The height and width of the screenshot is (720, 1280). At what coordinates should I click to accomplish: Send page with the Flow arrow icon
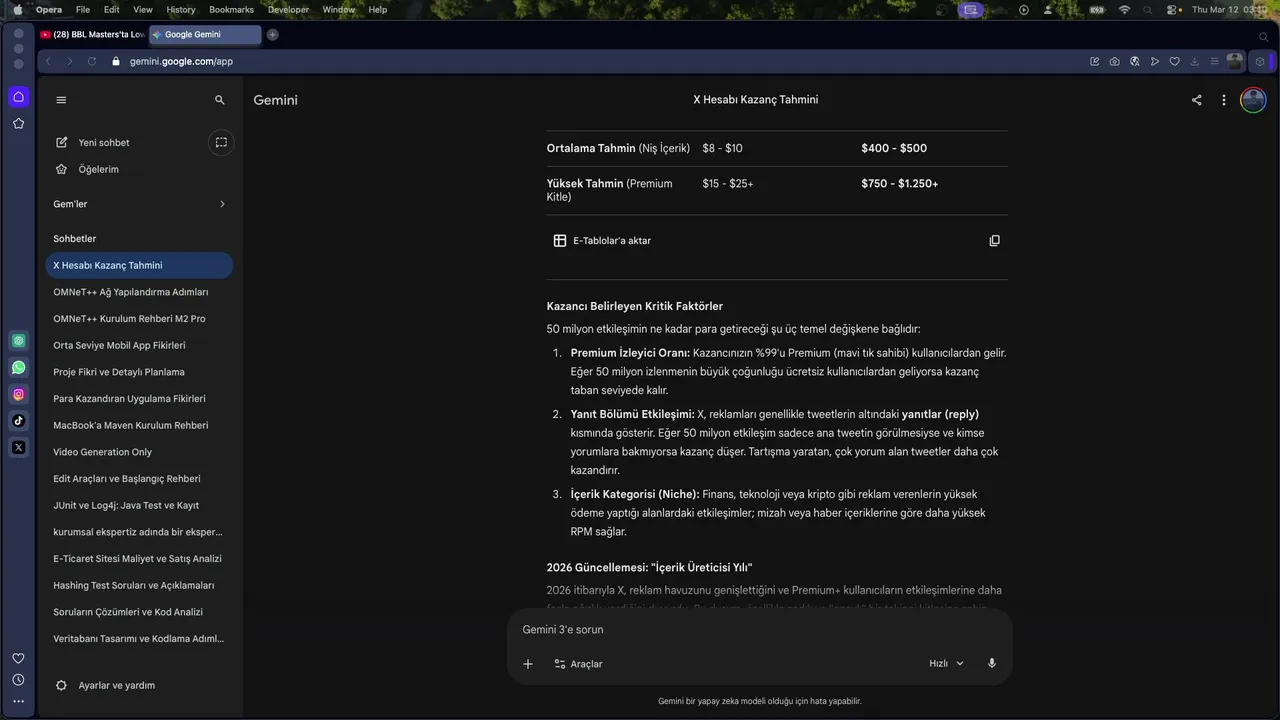1154,61
